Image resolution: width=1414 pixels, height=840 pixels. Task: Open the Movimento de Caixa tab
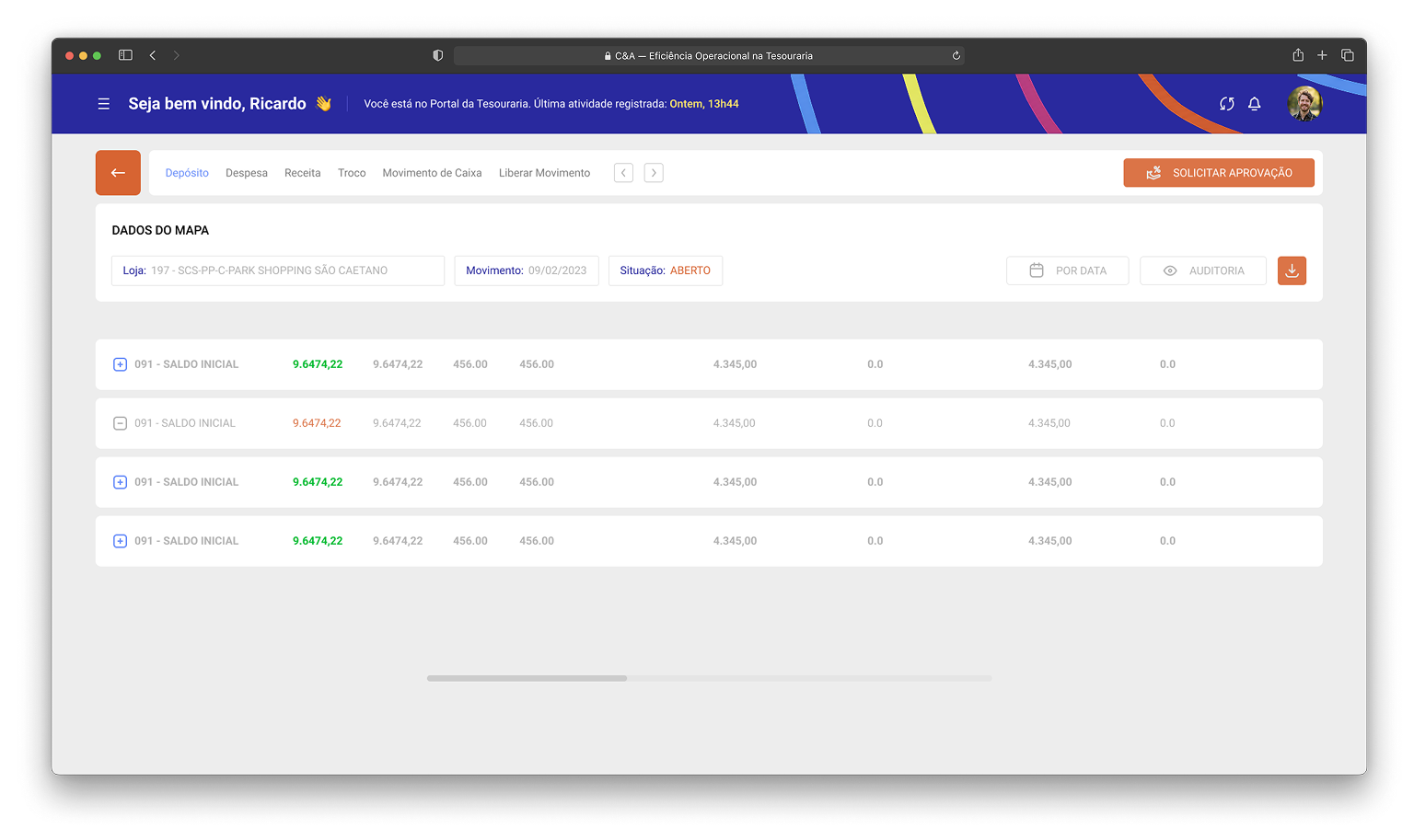click(x=432, y=173)
